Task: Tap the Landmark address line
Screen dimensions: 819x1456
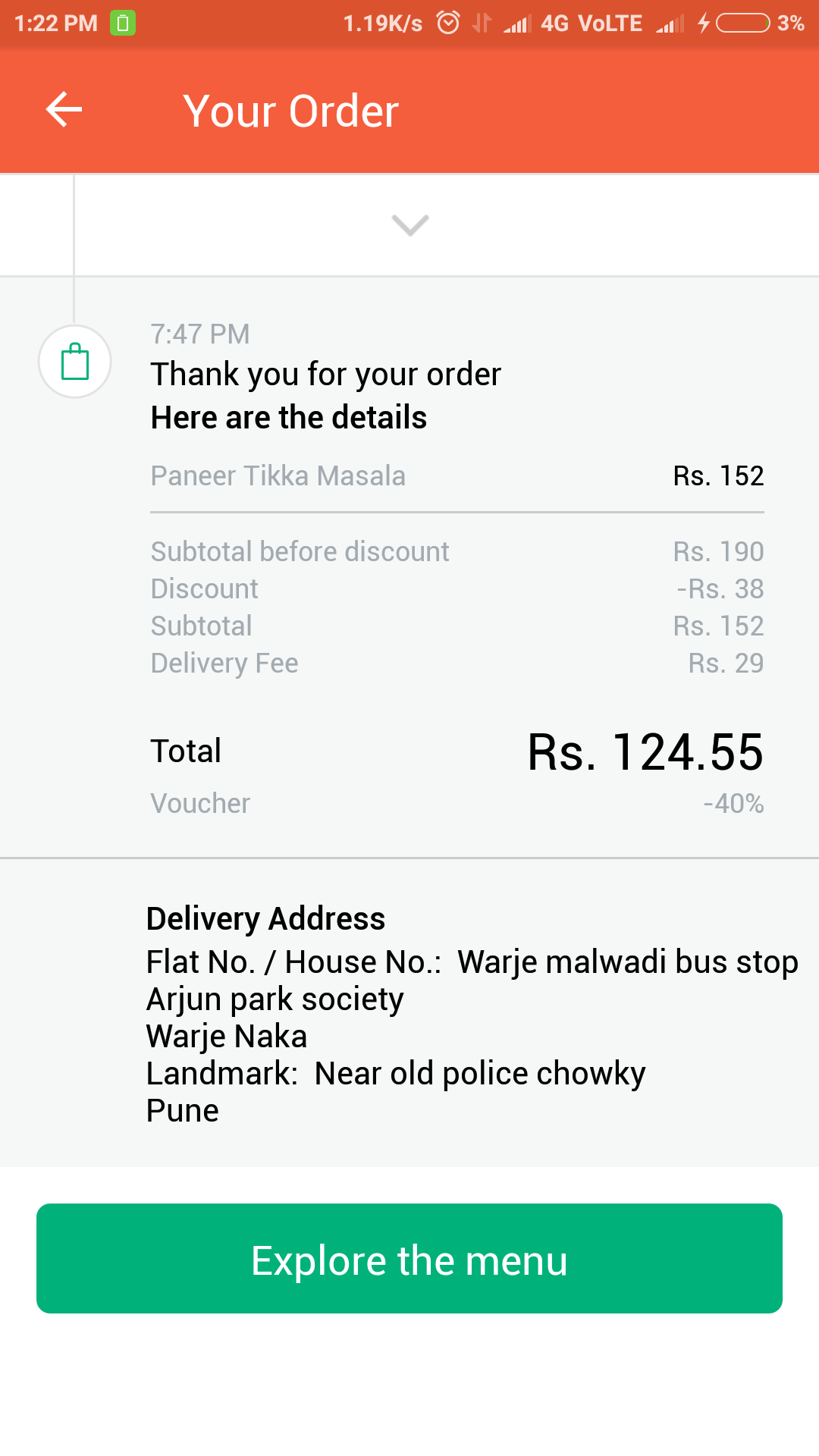Action: pos(395,1074)
